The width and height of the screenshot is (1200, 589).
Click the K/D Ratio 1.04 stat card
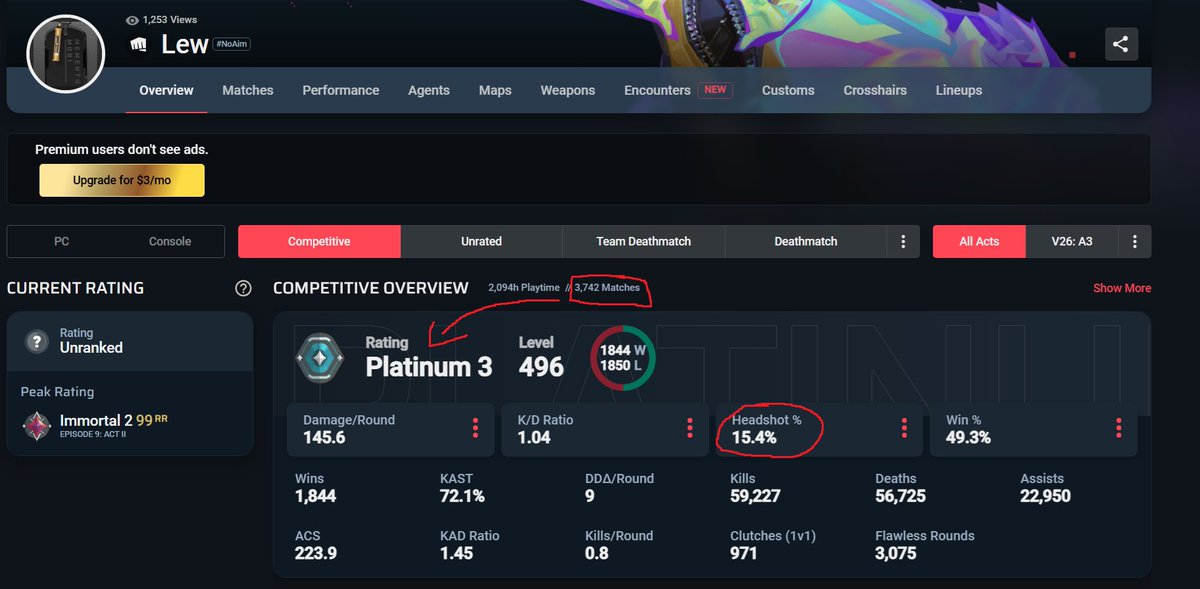pyautogui.click(x=605, y=430)
